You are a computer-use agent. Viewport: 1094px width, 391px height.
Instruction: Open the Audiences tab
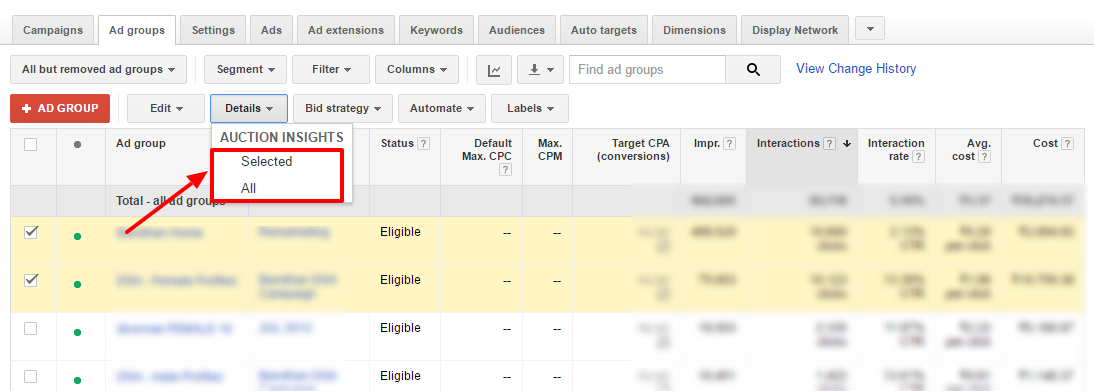(517, 31)
